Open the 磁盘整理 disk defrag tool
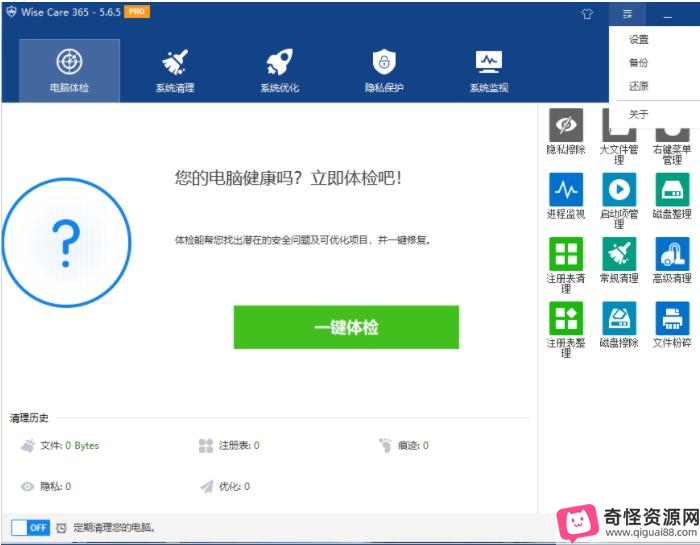700x545 pixels. (x=672, y=189)
